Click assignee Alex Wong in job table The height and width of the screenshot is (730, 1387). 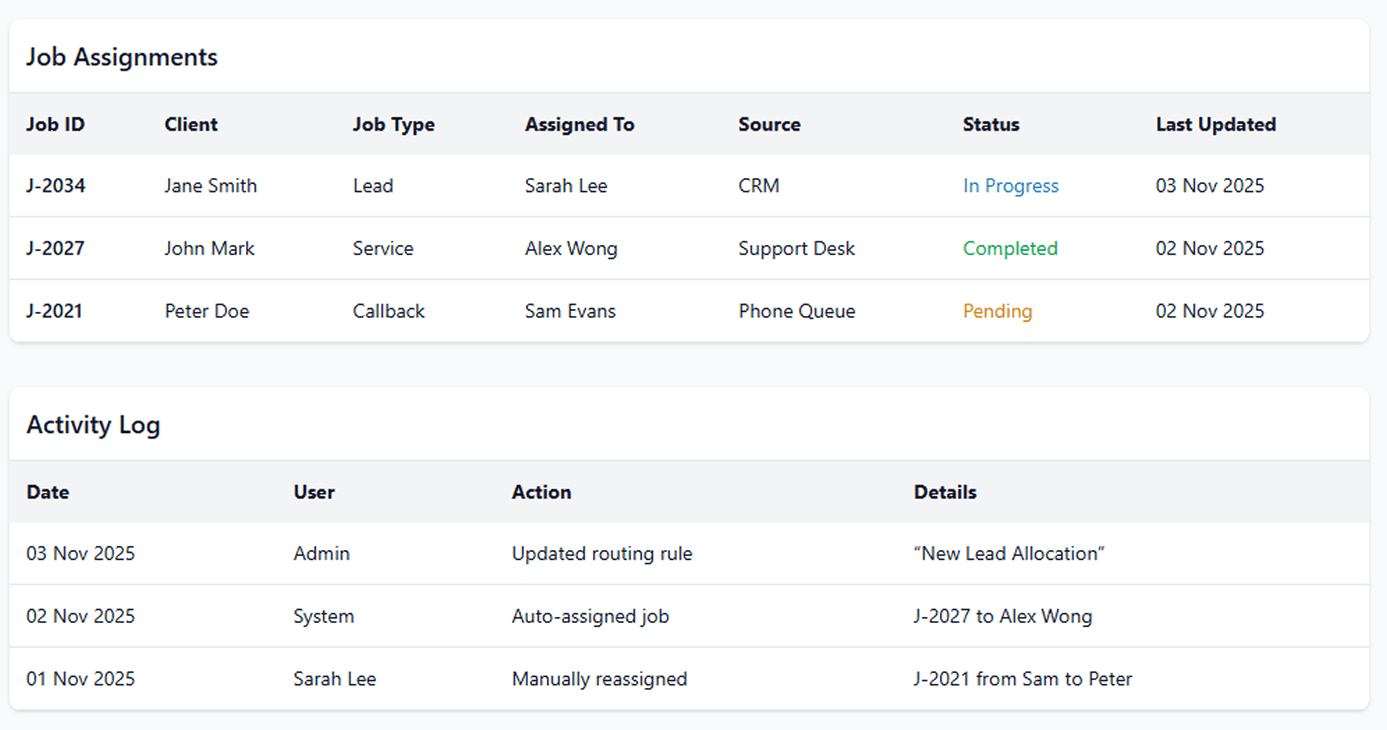point(570,249)
